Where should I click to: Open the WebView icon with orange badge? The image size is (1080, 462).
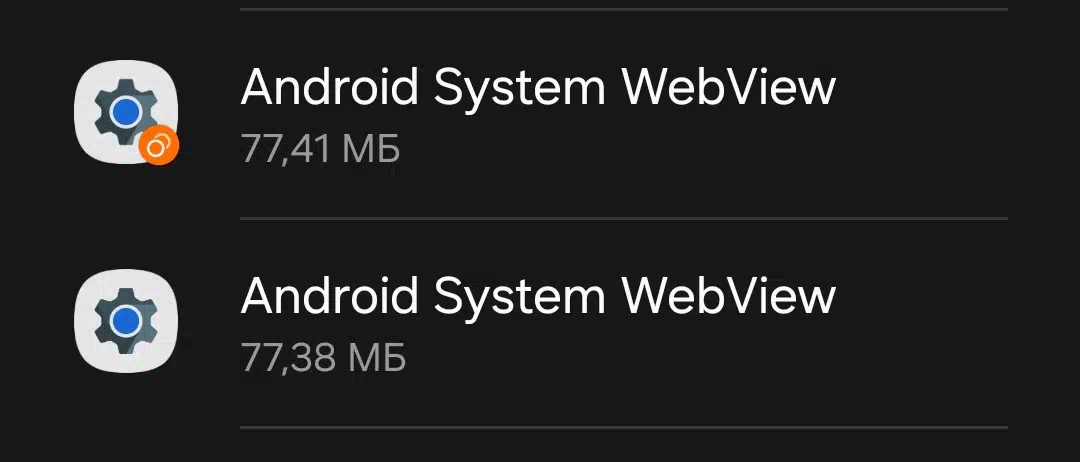coord(126,112)
